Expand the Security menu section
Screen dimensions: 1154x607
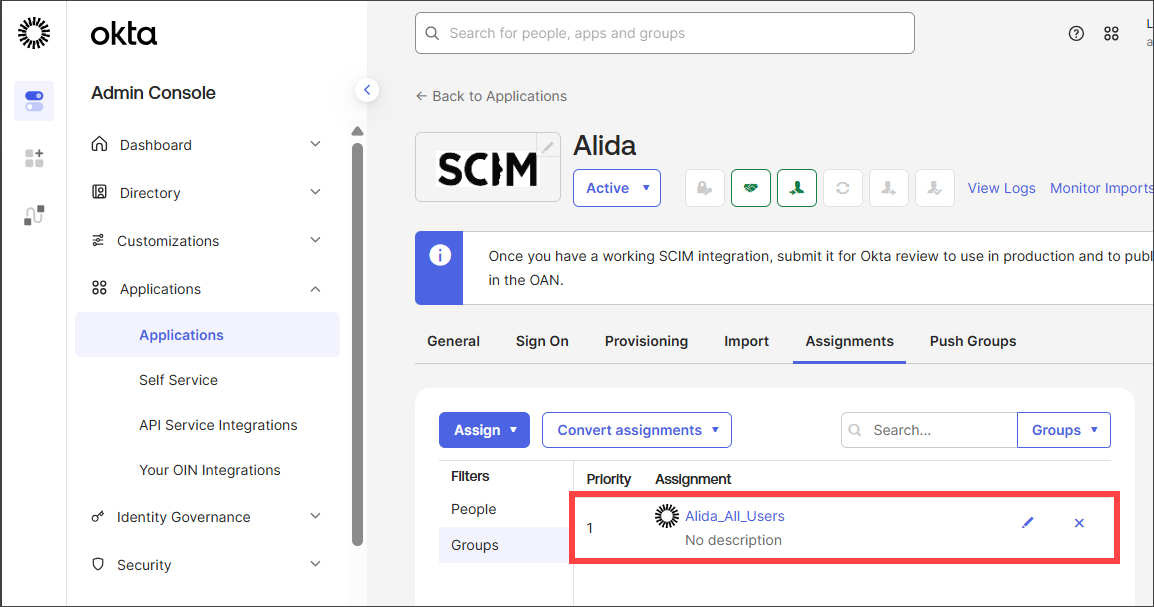point(316,564)
